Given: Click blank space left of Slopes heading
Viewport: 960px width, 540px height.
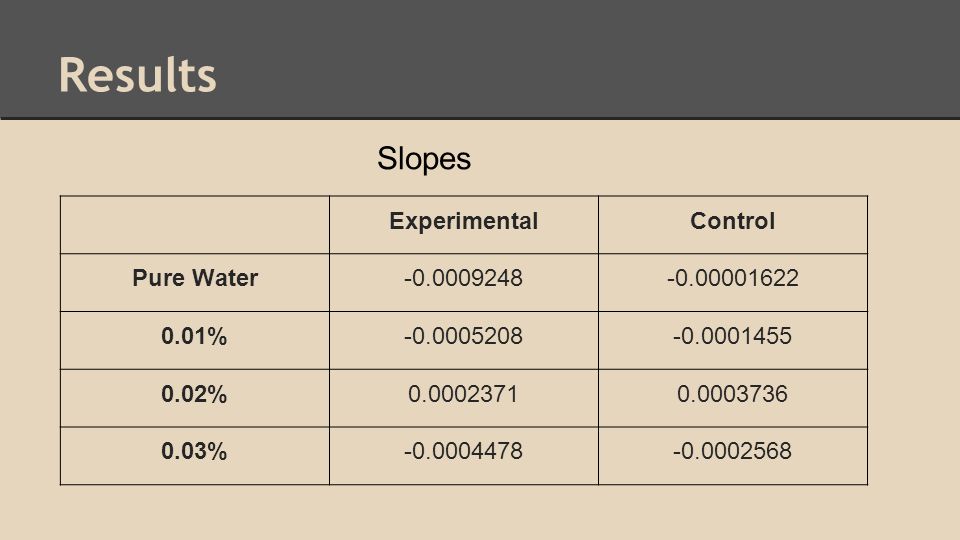Looking at the screenshot, I should point(214,159).
